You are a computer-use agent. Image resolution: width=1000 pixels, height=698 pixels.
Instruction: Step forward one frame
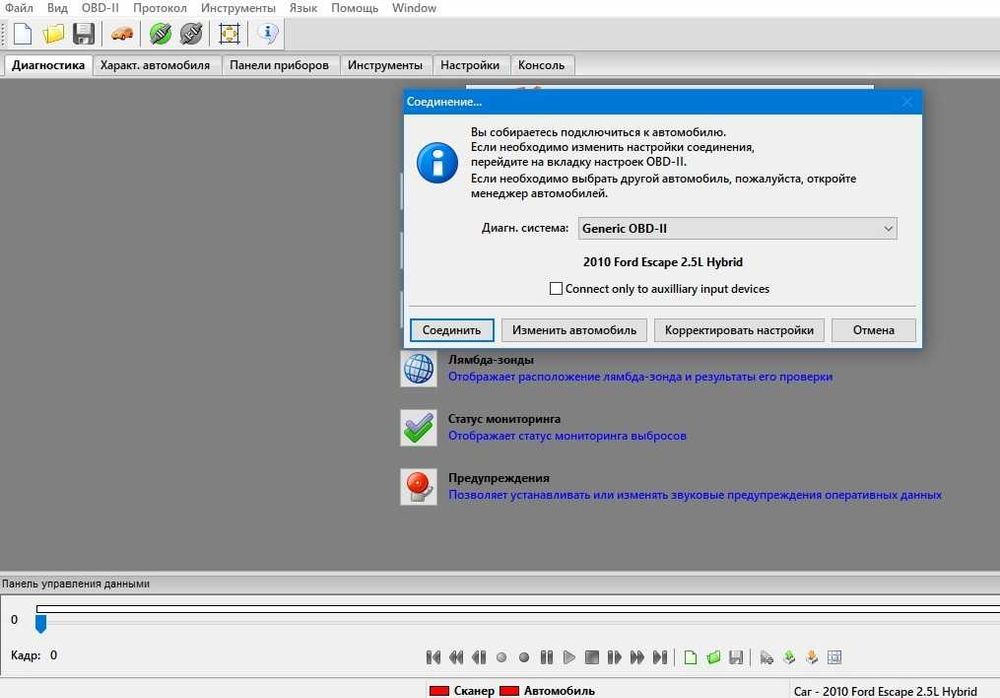pos(614,657)
